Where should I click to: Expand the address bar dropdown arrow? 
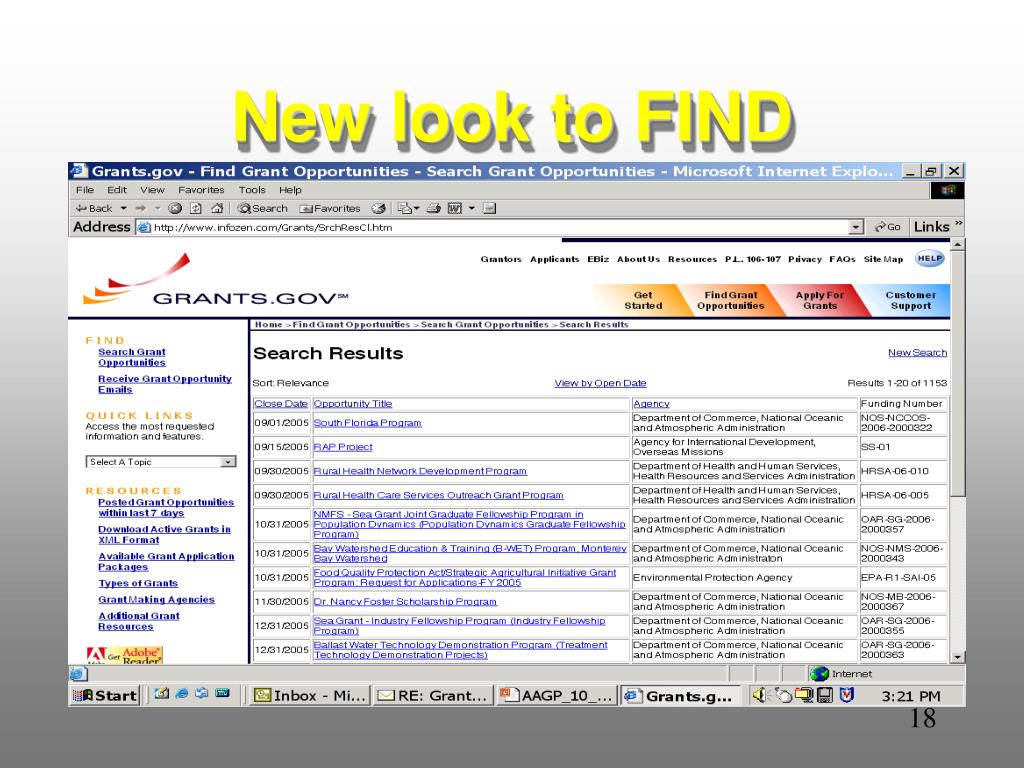pyautogui.click(x=856, y=227)
